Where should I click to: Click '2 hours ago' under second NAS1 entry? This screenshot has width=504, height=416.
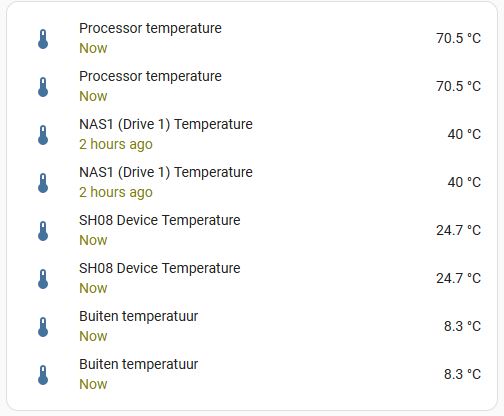coord(116,193)
